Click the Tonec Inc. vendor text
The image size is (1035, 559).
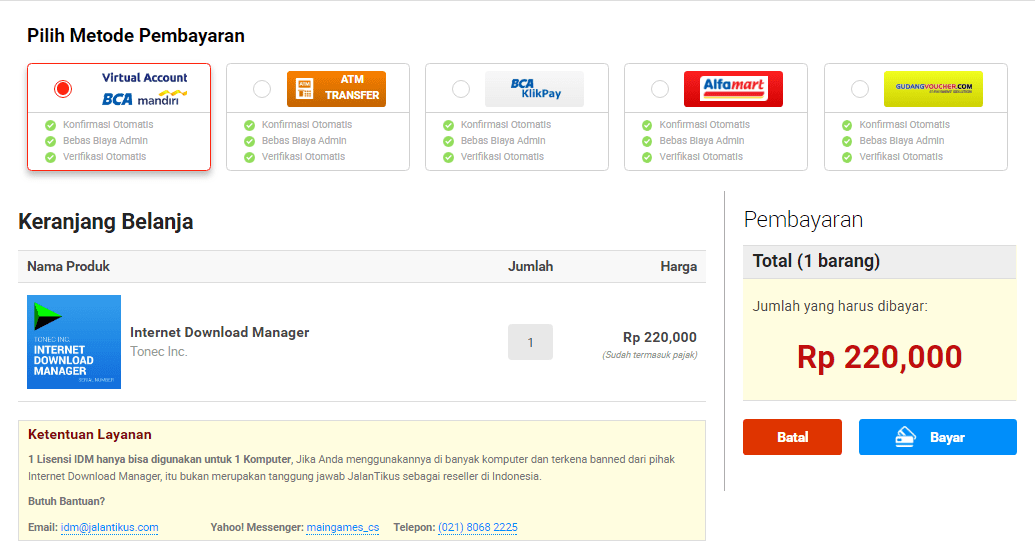click(x=158, y=352)
